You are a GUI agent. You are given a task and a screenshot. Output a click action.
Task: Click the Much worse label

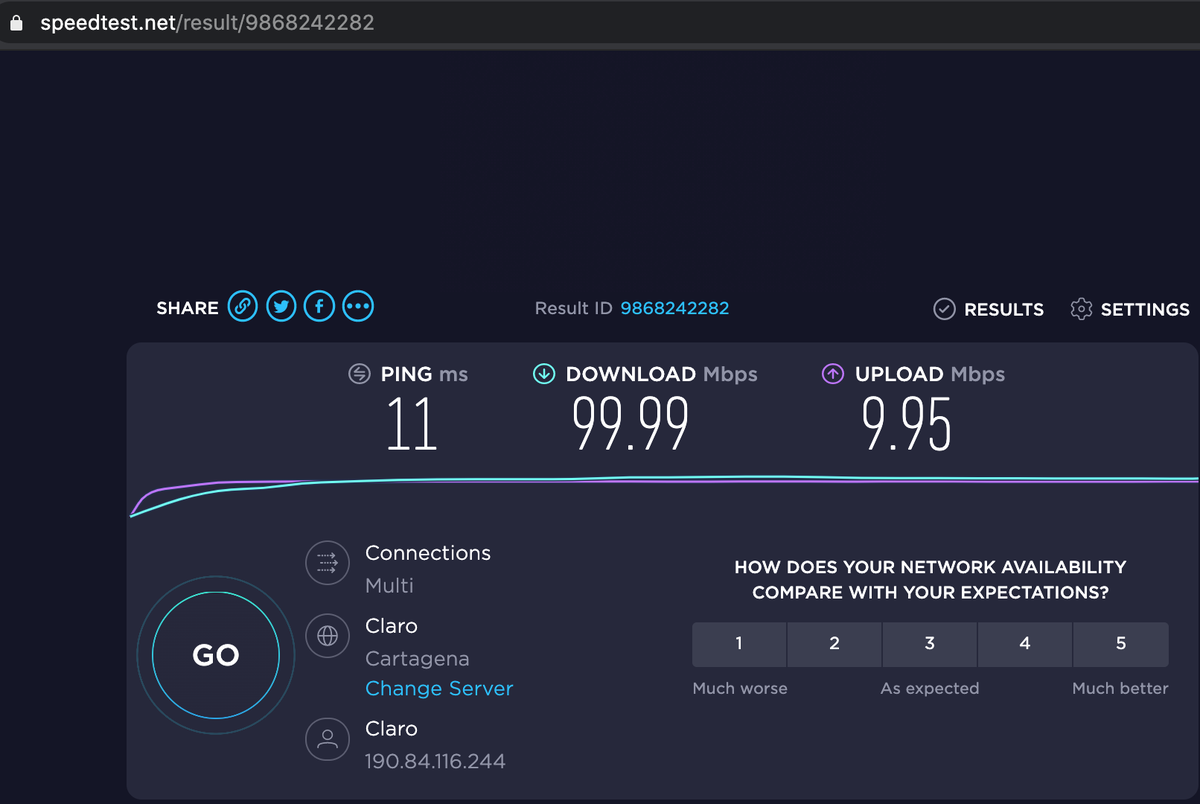(x=740, y=689)
